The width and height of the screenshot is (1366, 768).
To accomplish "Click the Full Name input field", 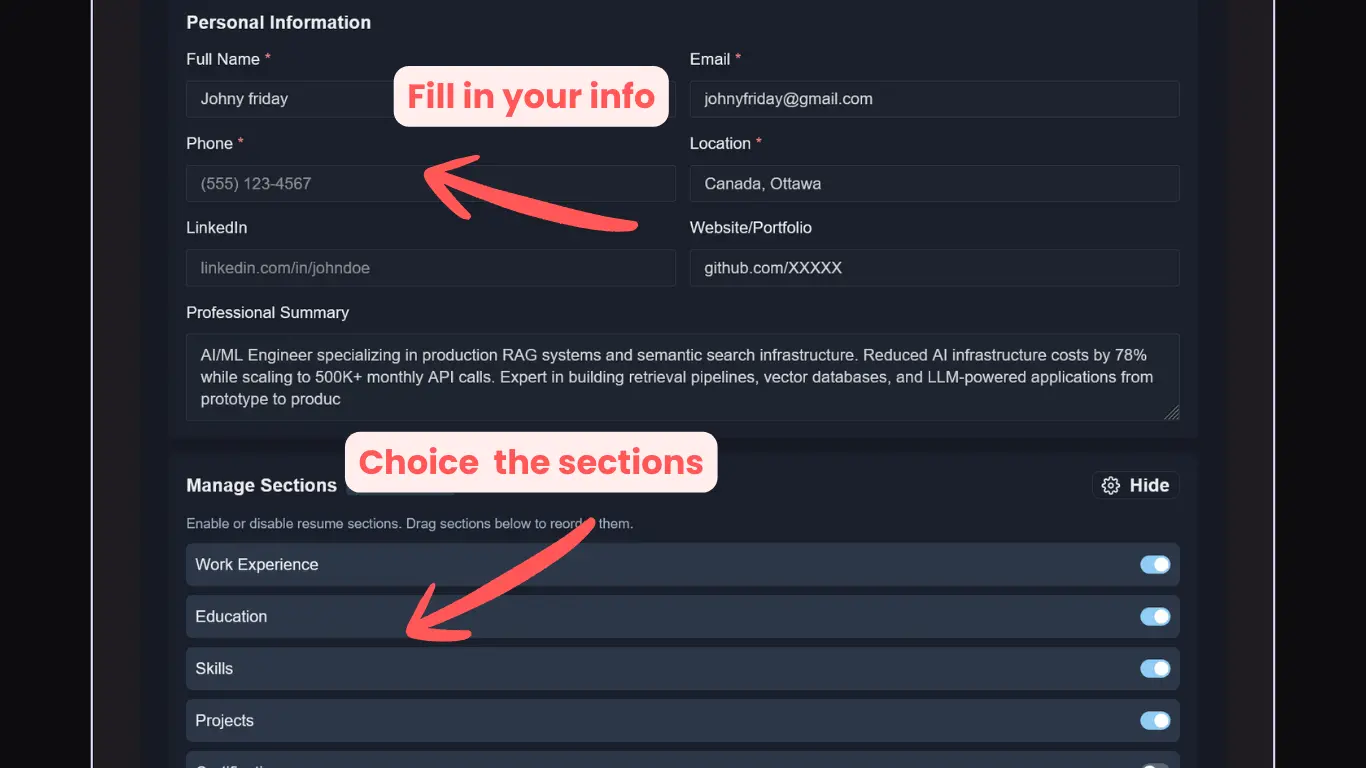I will [290, 99].
